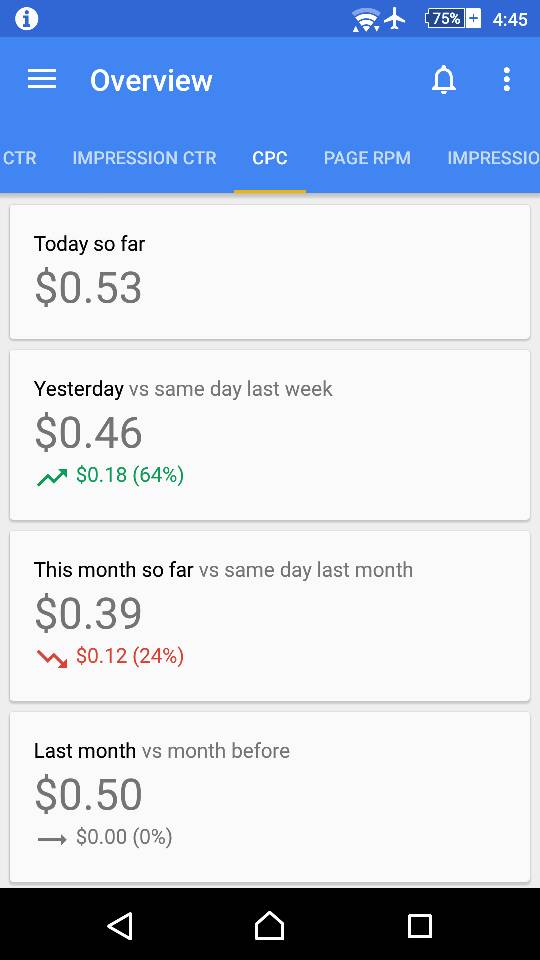Screen dimensions: 540x960
Task: Open the hamburger navigation menu
Action: (x=42, y=80)
